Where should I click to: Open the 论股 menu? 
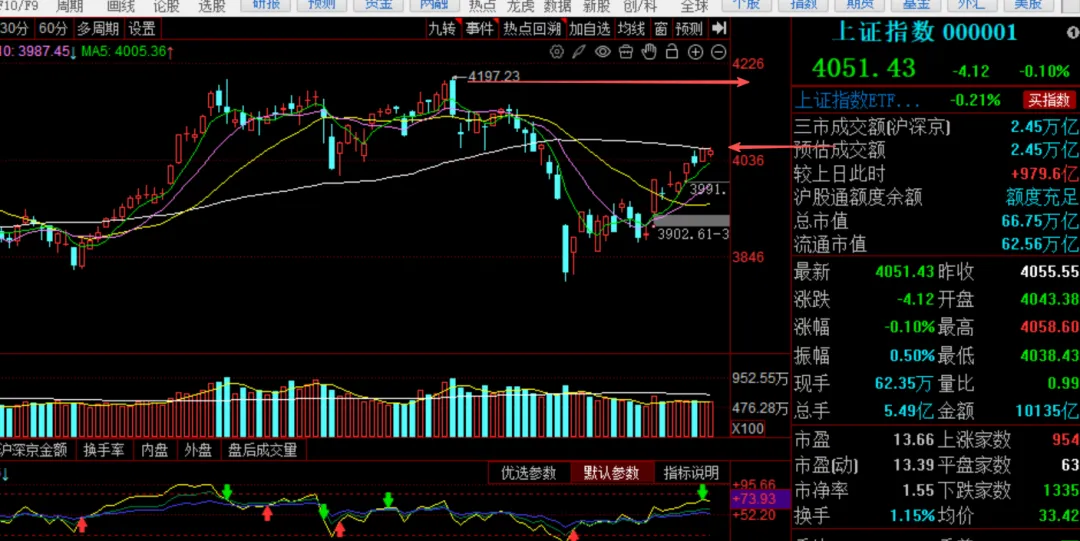(166, 7)
